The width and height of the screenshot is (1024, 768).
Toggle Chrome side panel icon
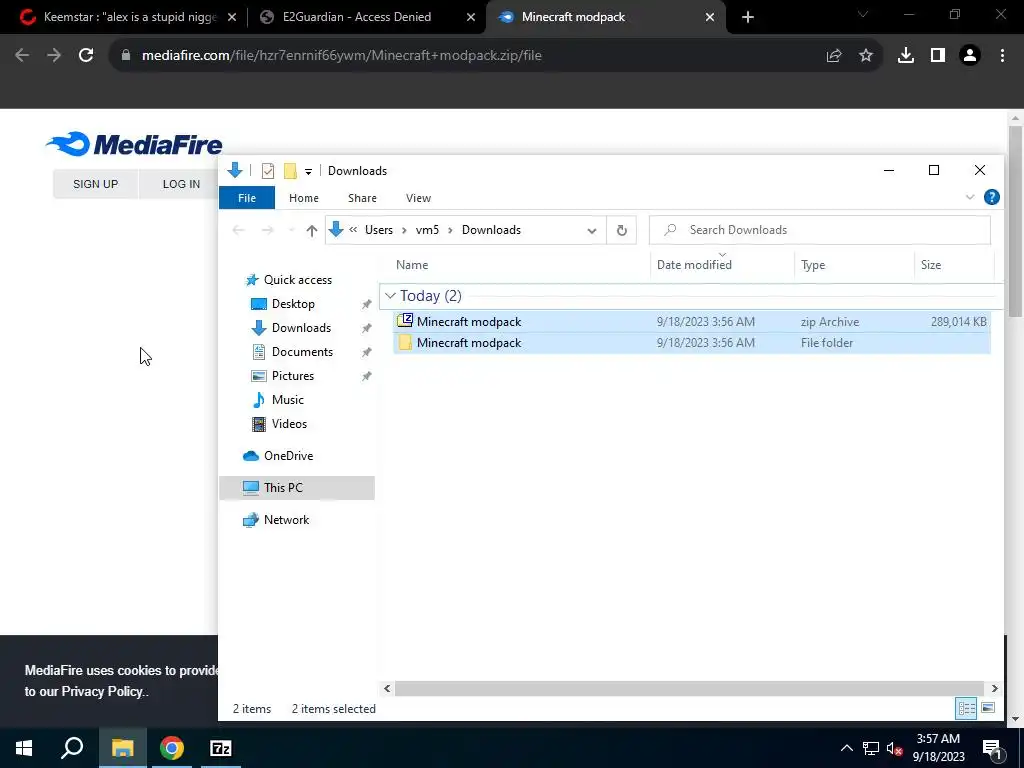pos(938,56)
